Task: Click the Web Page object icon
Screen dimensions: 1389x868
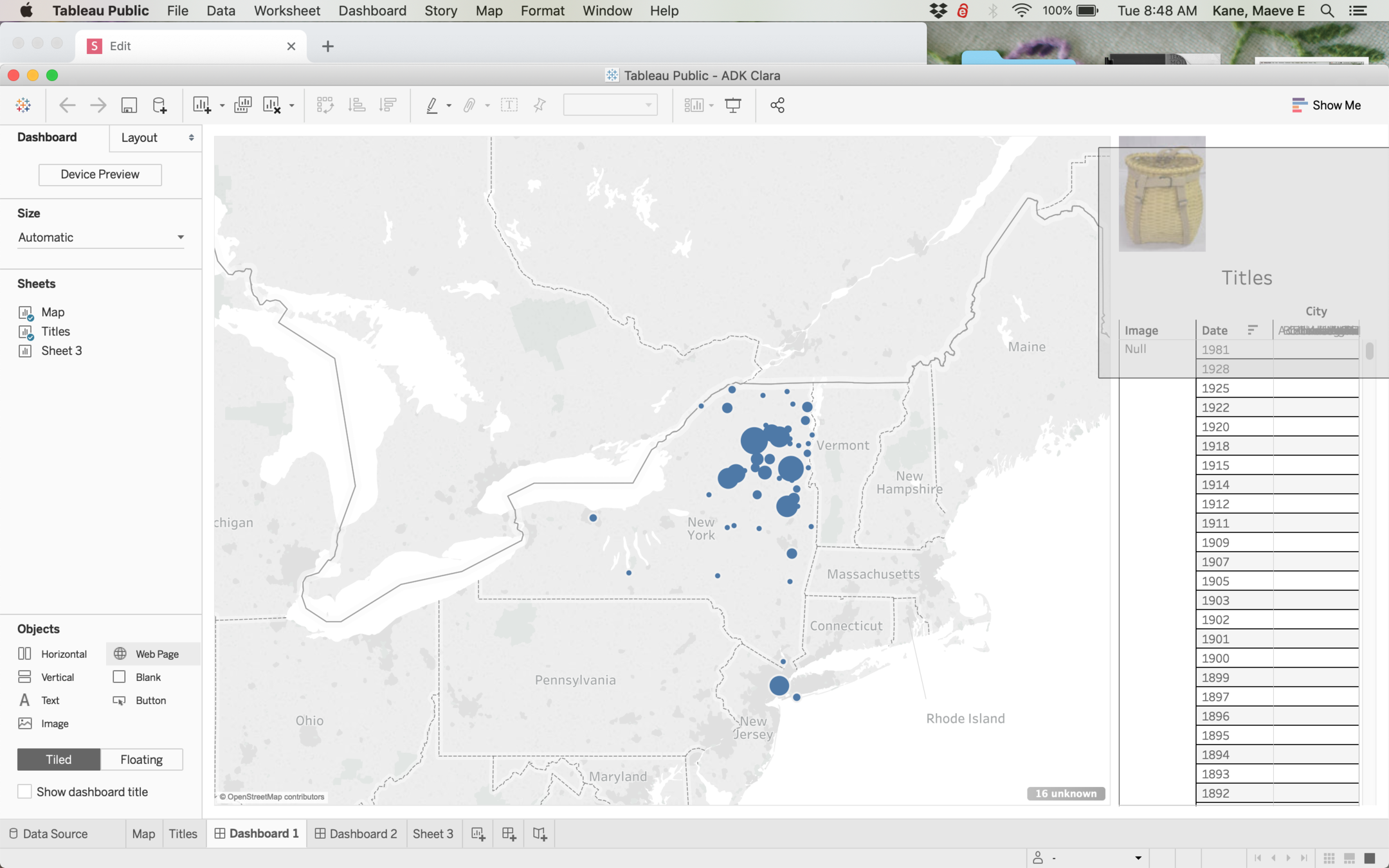Action: 120,654
